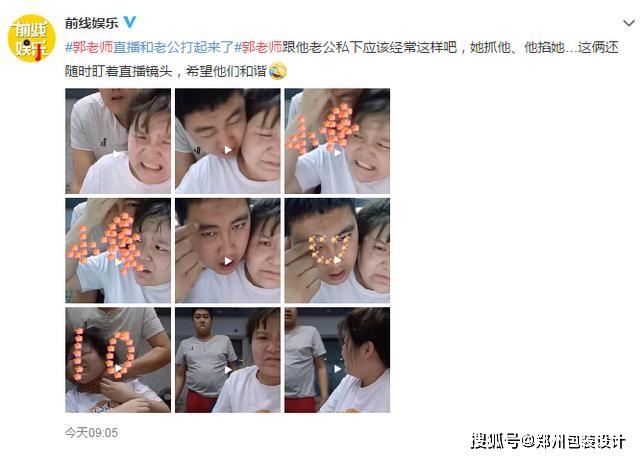Click the post text 希望他们和谐
This screenshot has height=458, width=640.
pyautogui.click(x=226, y=71)
